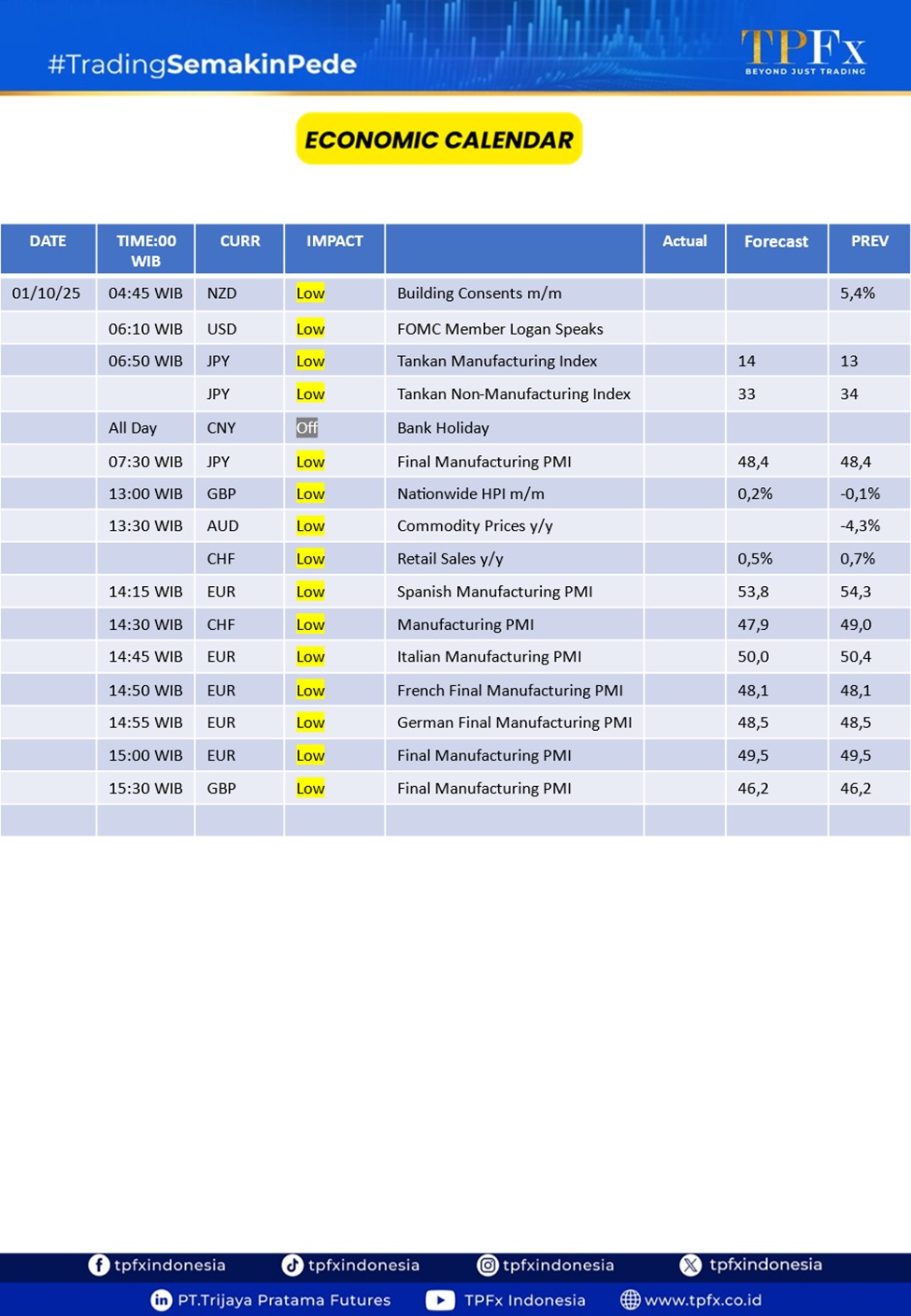Click the YouTube icon in footer

(x=440, y=1300)
